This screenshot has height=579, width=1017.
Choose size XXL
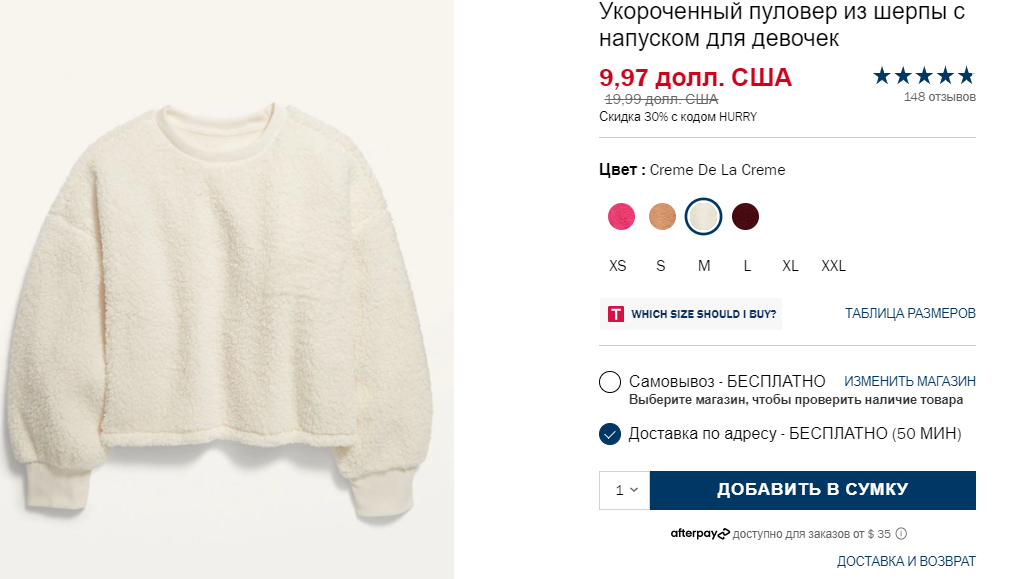[x=833, y=266]
